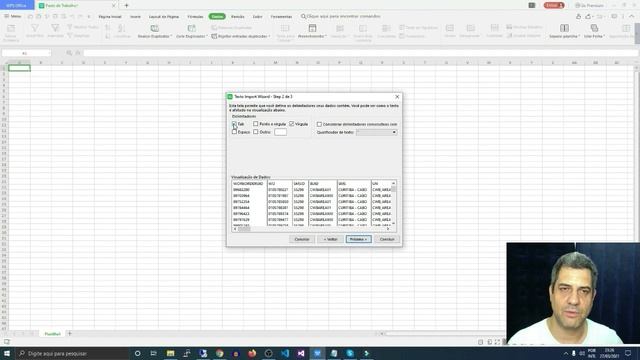Open the Exibir ribbon tab
Image resolution: width=640 pixels, height=360 pixels.
(x=258, y=17)
